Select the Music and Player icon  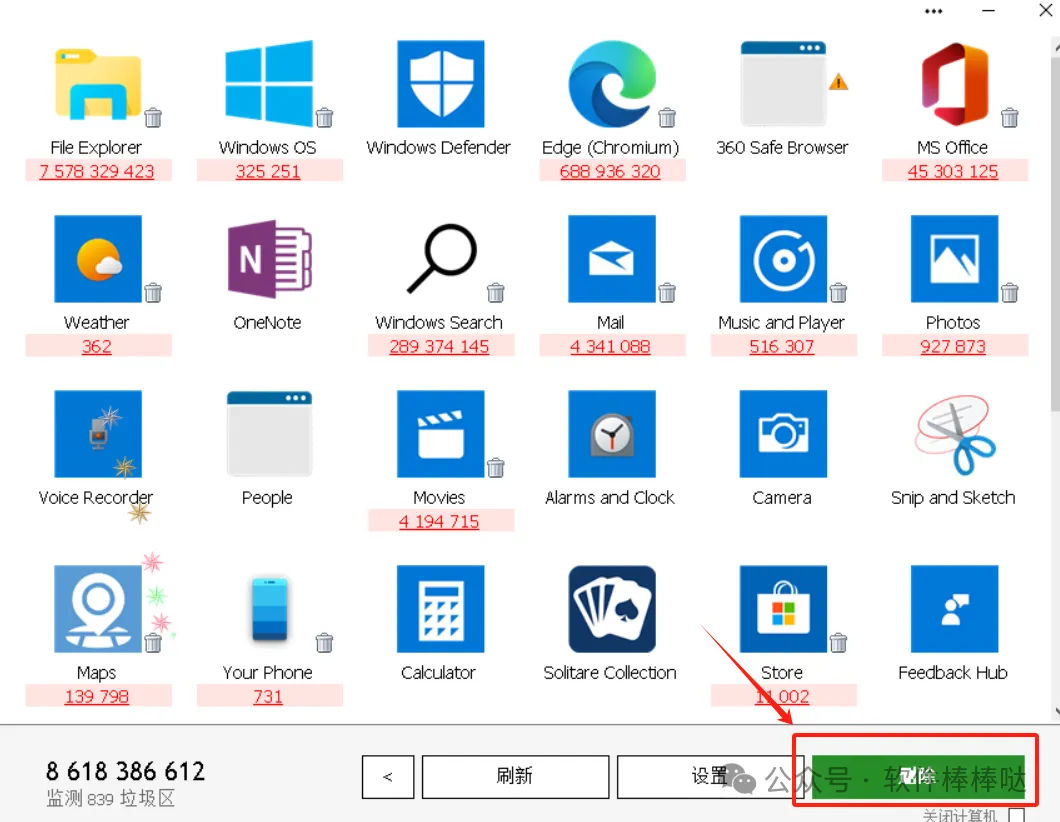(783, 259)
